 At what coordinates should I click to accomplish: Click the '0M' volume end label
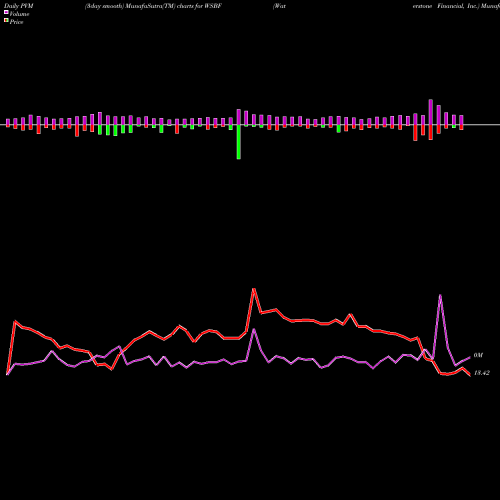pyautogui.click(x=478, y=355)
